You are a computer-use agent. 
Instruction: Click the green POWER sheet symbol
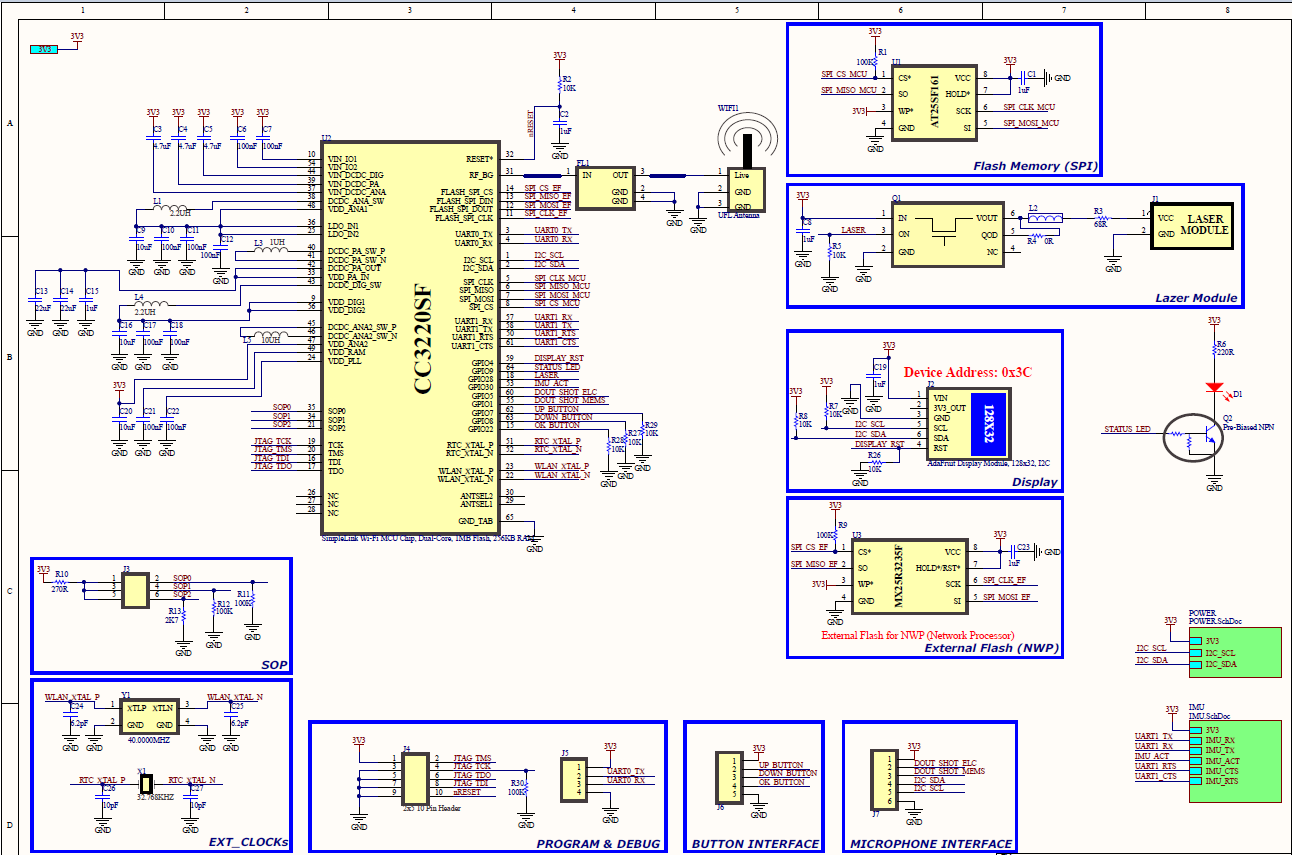coord(1234,651)
